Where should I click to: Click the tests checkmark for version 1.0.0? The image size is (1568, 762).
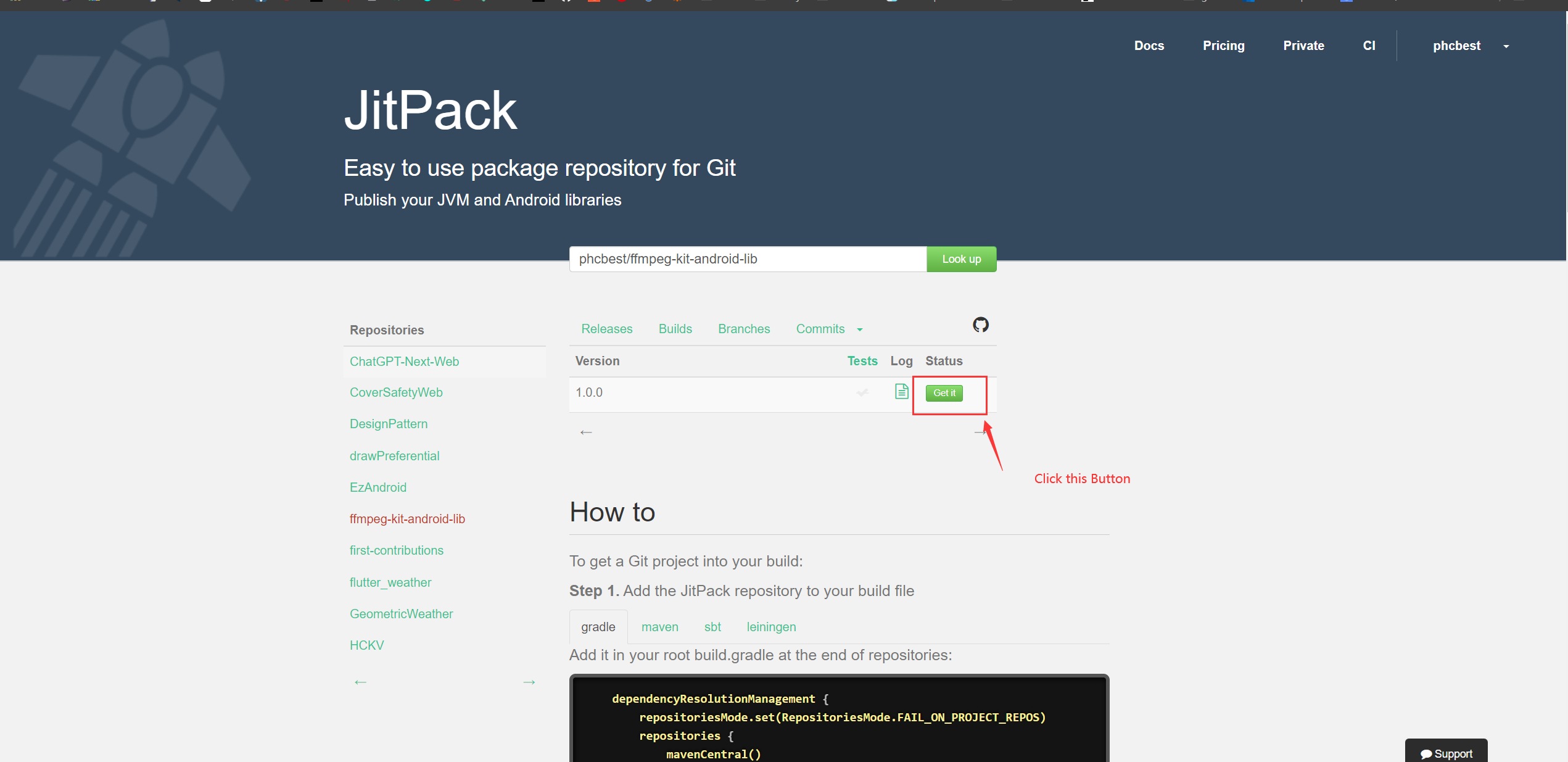pos(862,392)
